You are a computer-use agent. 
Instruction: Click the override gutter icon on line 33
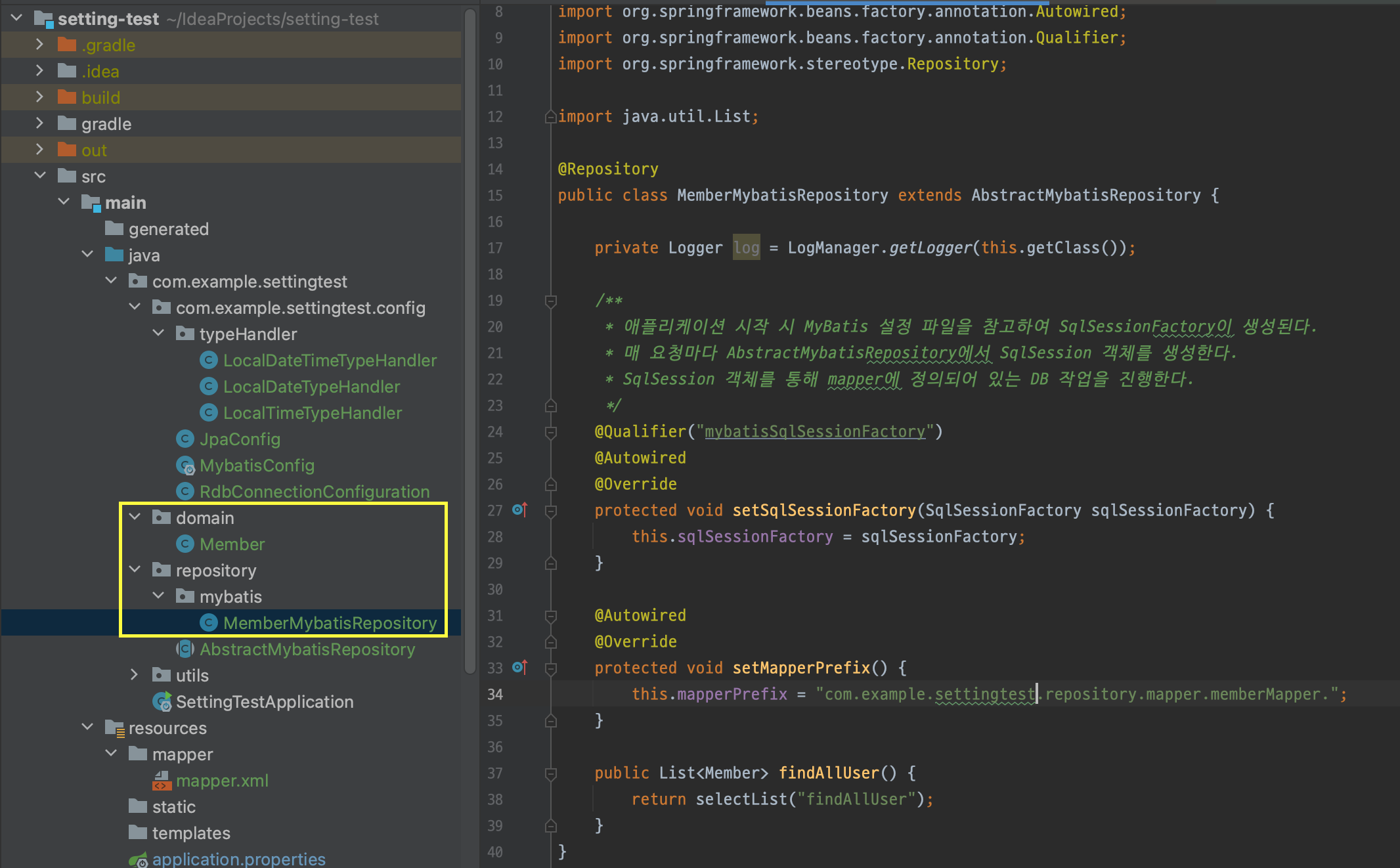point(520,667)
